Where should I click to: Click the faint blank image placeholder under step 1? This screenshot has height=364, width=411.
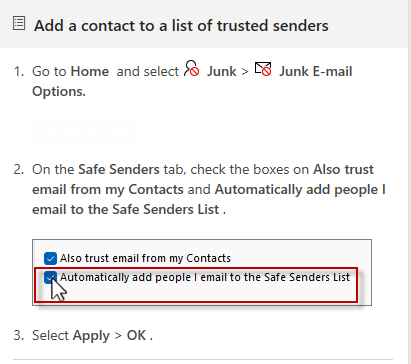tap(85, 130)
